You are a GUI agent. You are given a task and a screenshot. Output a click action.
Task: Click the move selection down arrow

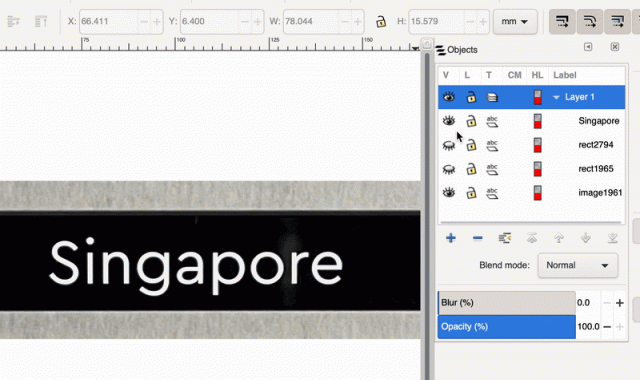pos(586,238)
